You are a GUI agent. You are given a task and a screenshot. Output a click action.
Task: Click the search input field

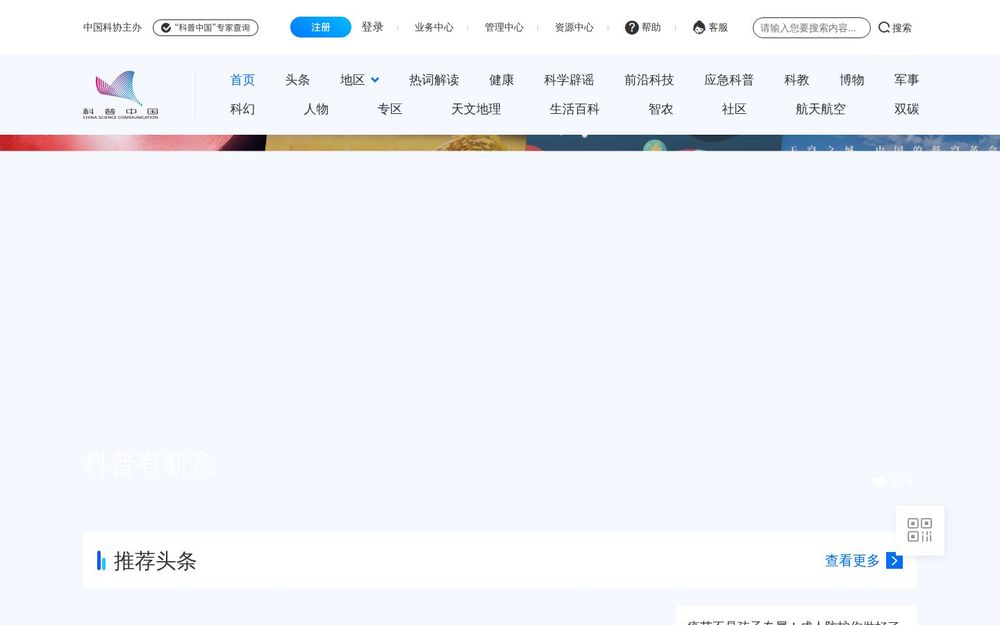[810, 27]
